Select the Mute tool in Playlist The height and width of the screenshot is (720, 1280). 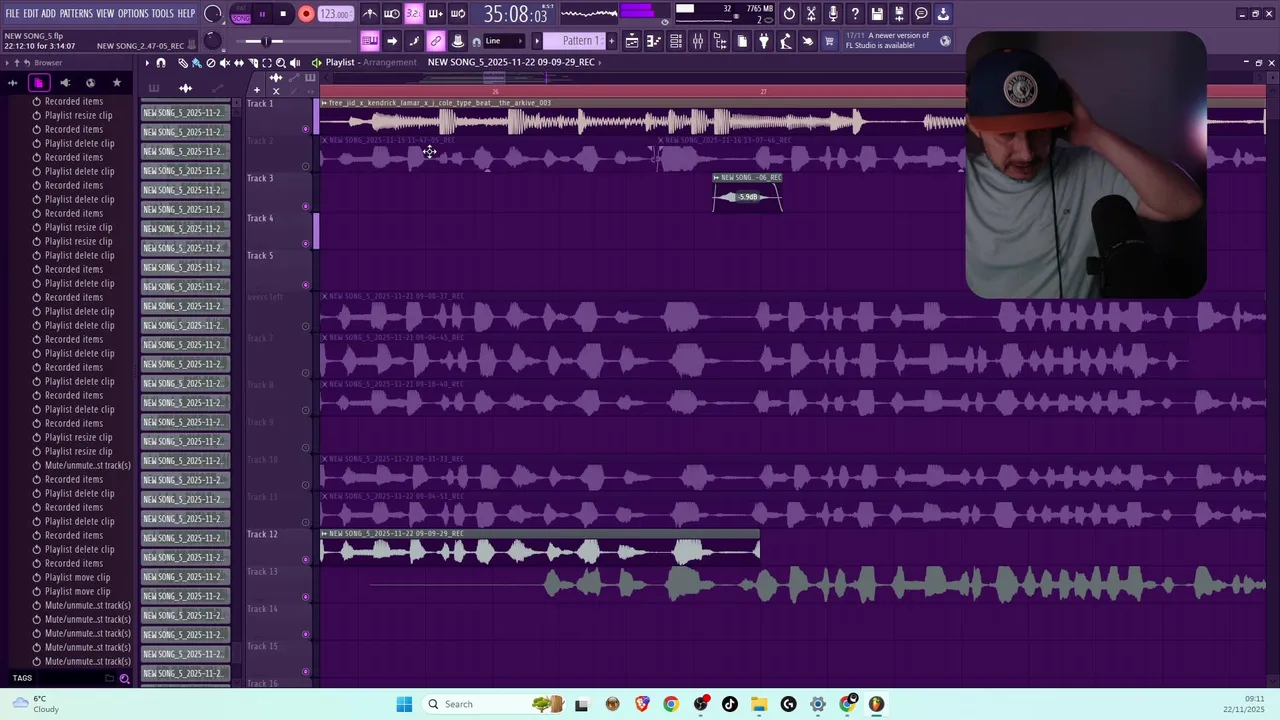[x=225, y=62]
